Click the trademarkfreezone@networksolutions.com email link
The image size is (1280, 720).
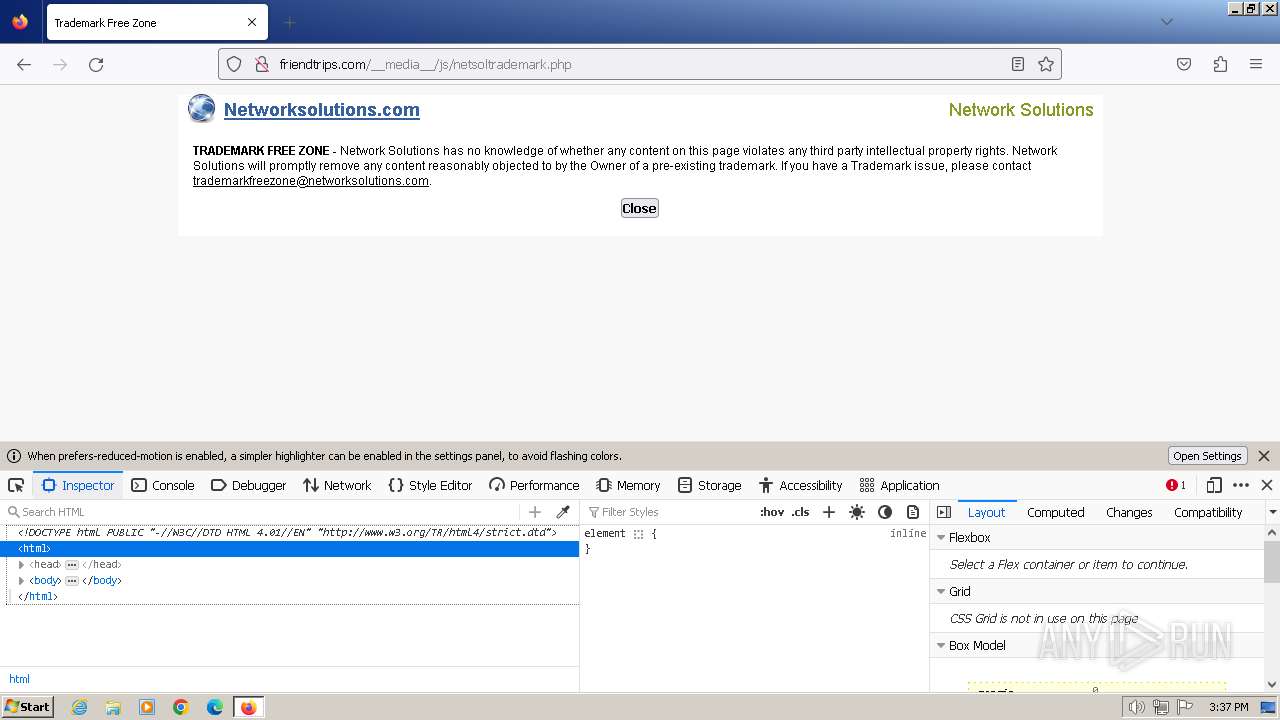click(311, 181)
